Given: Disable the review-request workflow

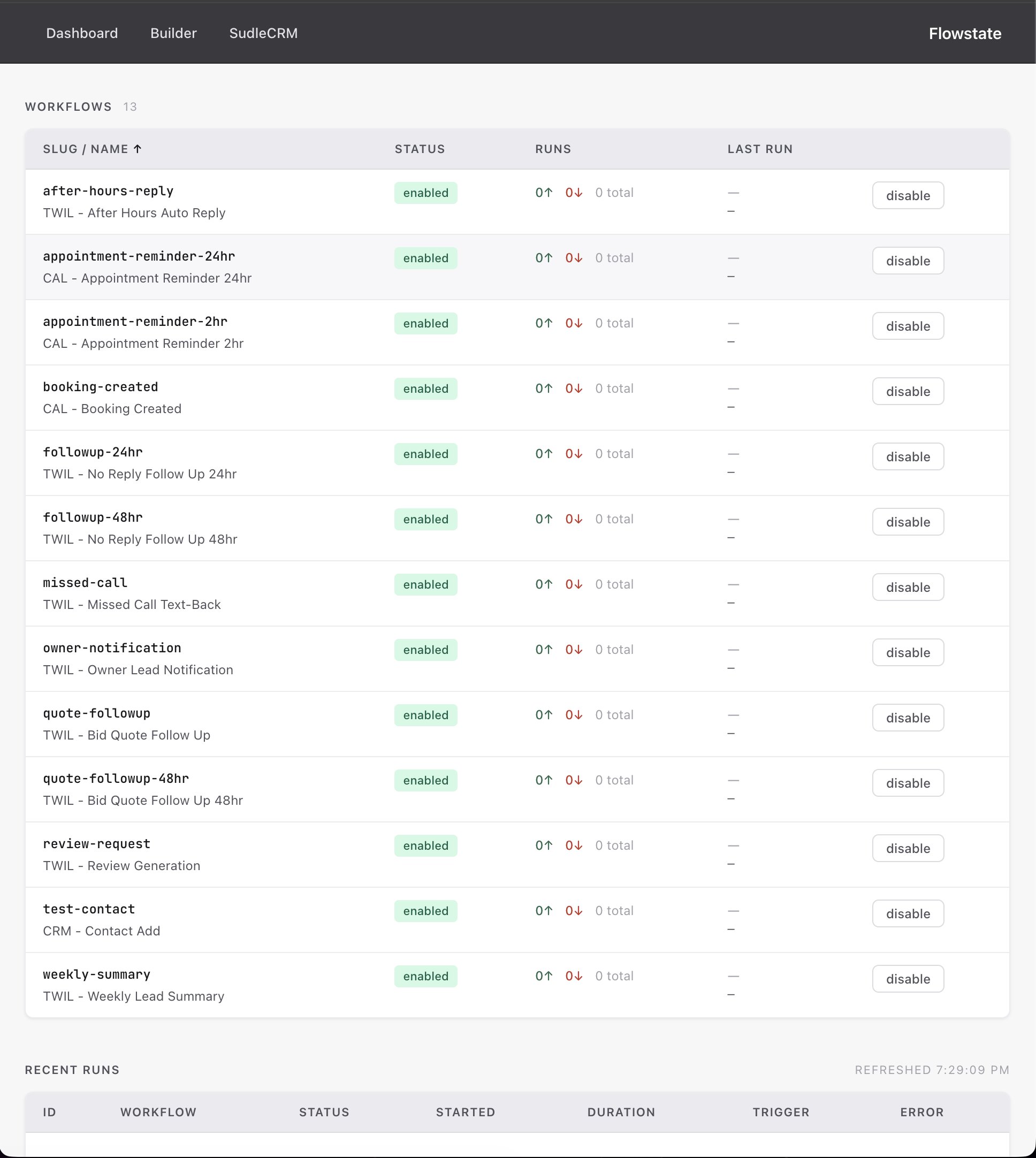Looking at the screenshot, I should tap(908, 848).
